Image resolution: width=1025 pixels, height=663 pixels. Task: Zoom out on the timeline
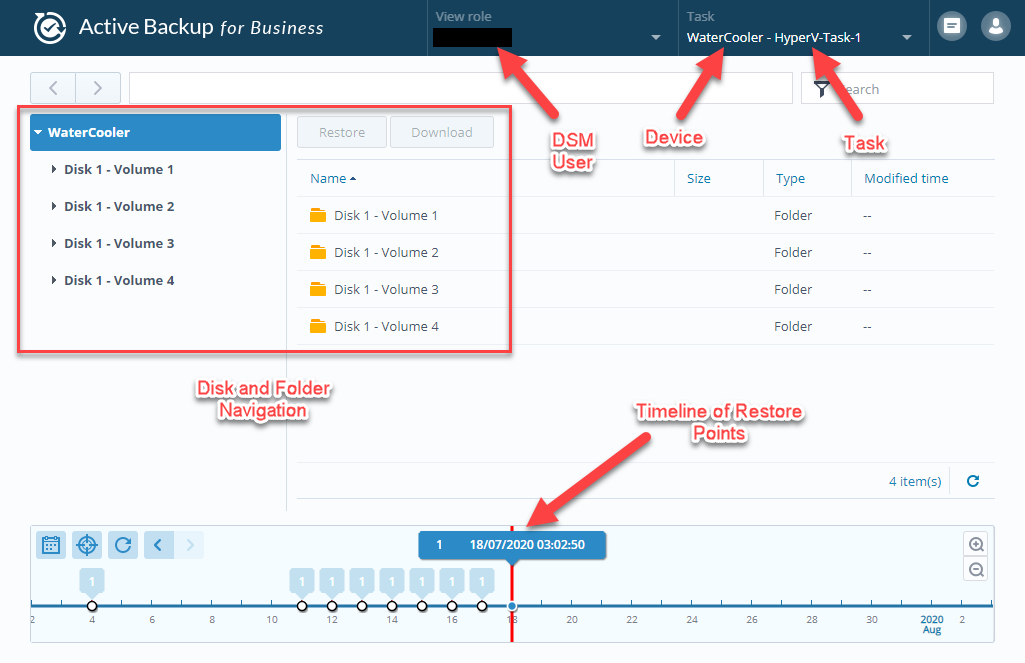coord(976,570)
